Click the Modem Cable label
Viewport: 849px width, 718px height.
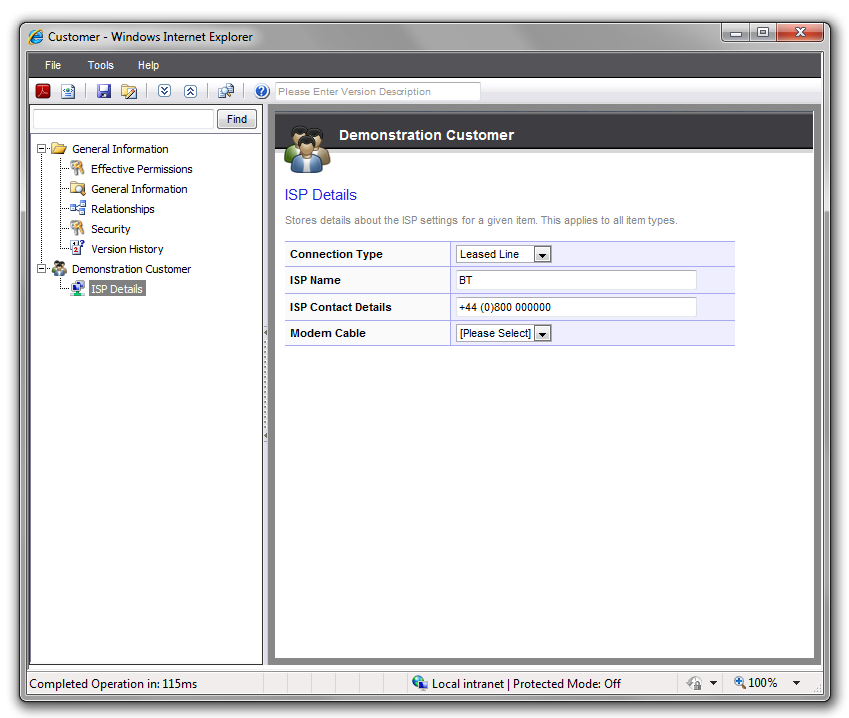click(x=328, y=333)
